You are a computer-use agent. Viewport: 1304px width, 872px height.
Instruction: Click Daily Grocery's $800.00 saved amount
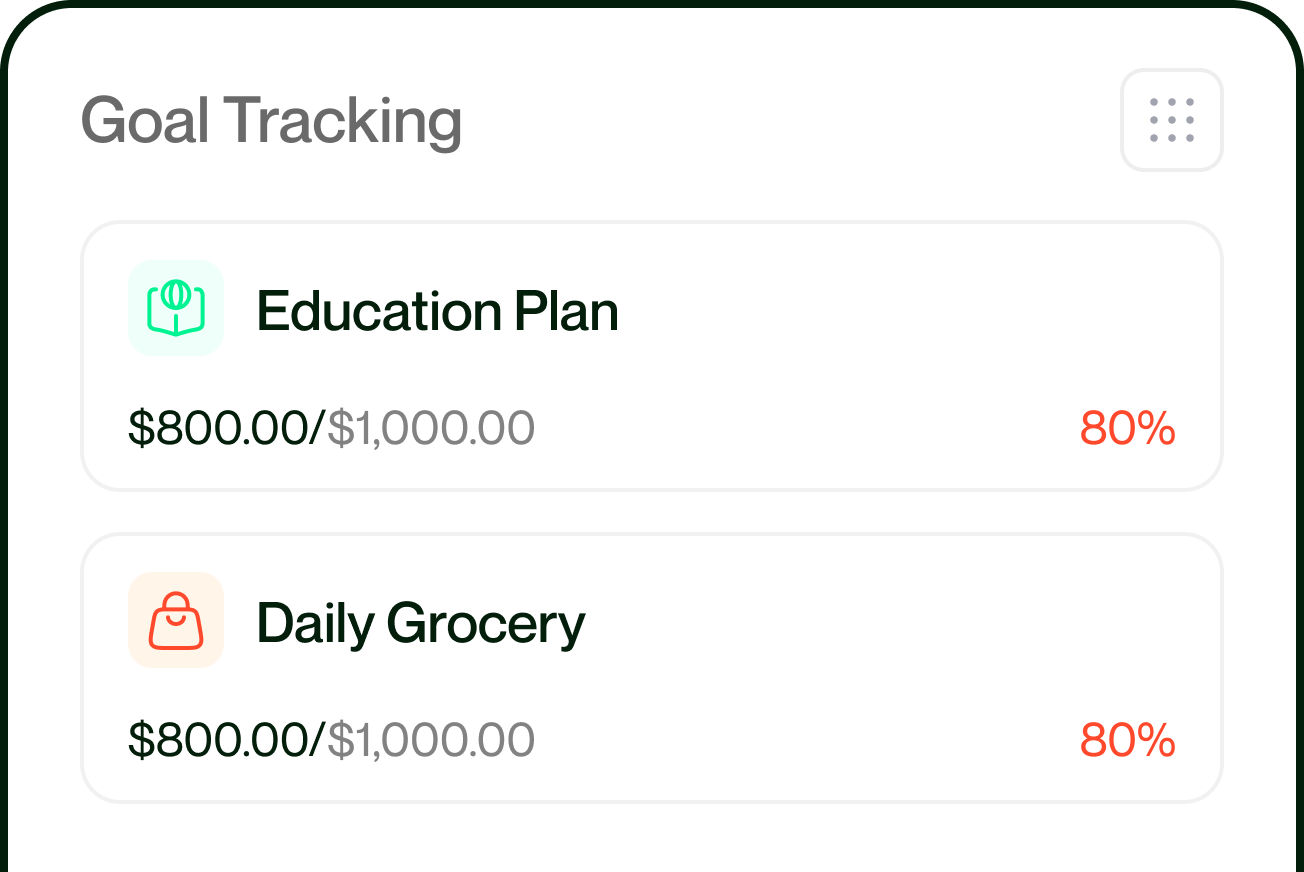tap(218, 740)
